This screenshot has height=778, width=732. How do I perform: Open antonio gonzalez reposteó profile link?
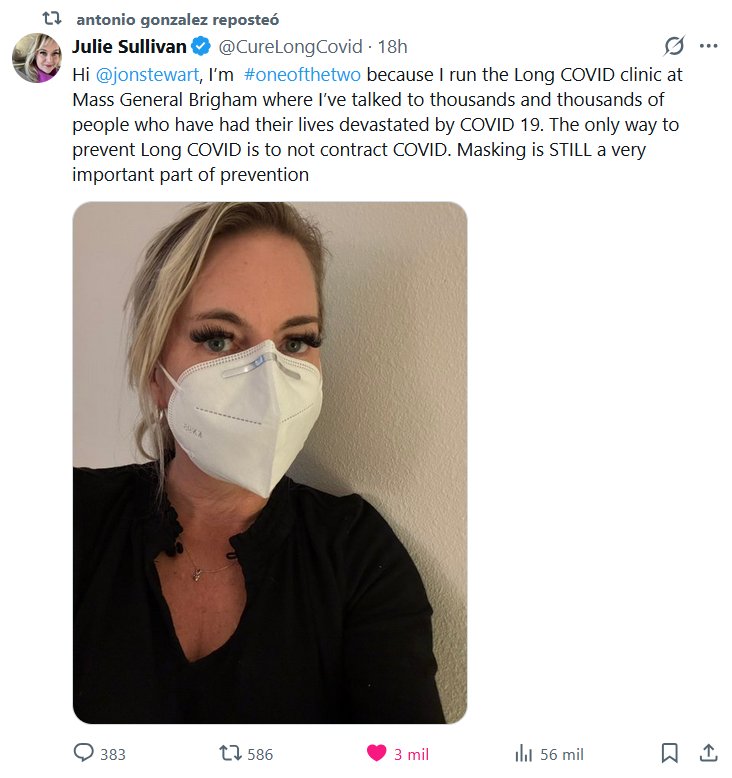[x=178, y=19]
